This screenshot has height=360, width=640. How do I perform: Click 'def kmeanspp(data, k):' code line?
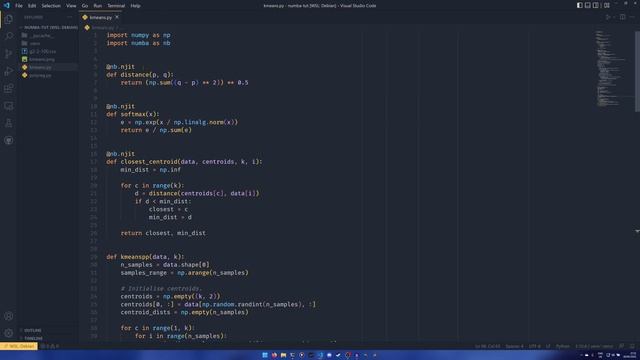145,257
